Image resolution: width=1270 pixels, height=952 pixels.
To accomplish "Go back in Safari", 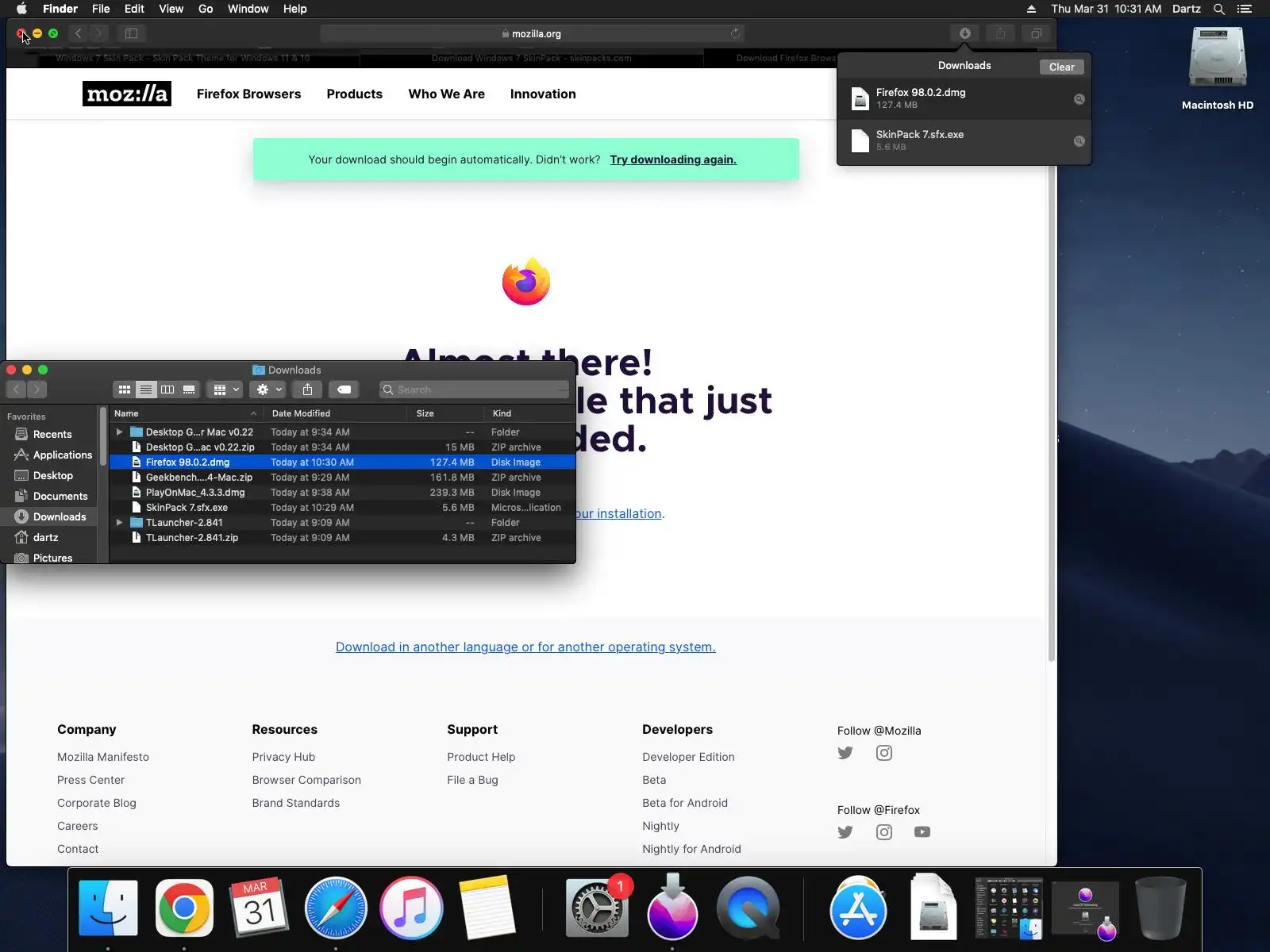I will click(x=78, y=33).
